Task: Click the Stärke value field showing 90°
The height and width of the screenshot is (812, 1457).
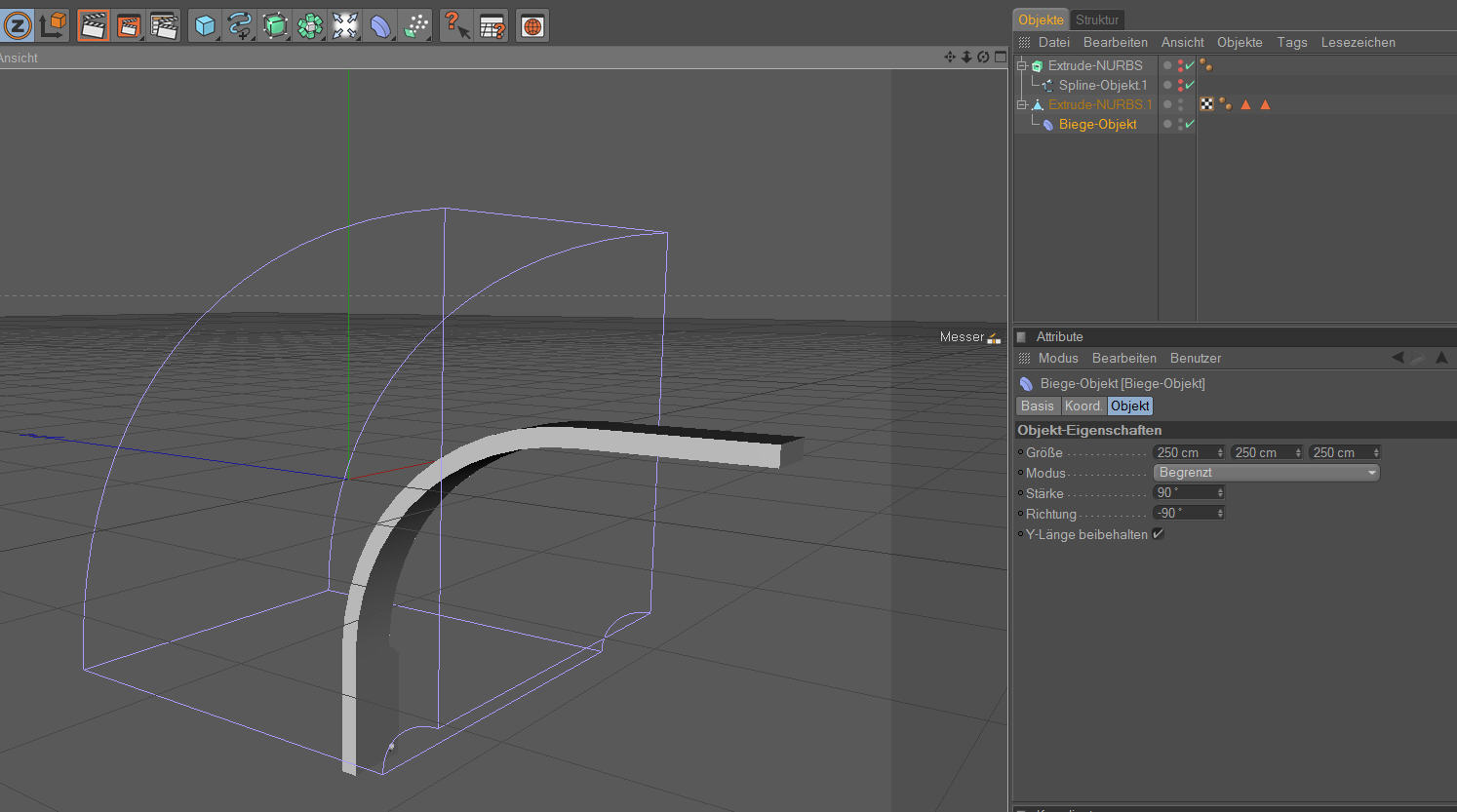Action: (1183, 493)
